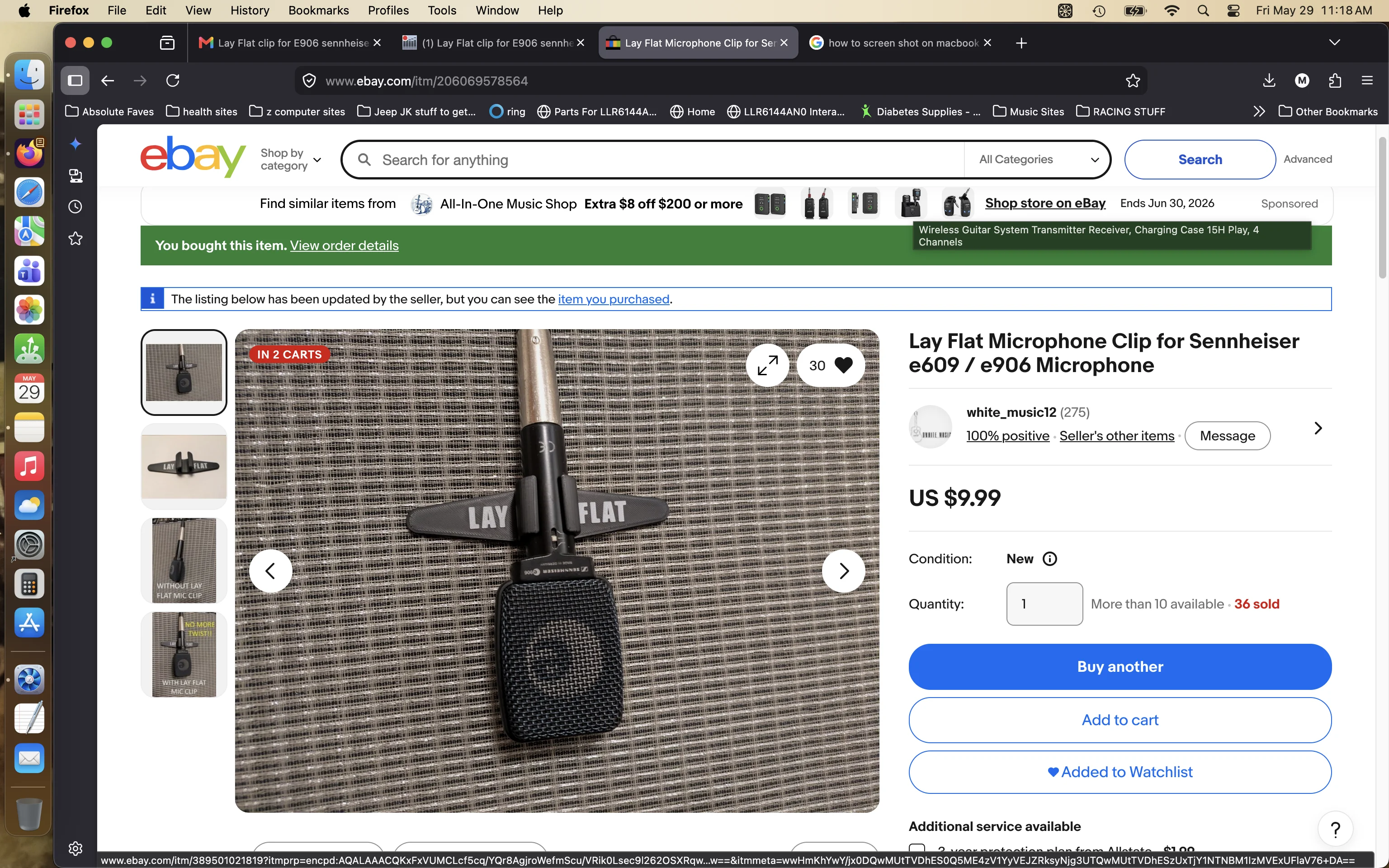Click the Quantity input box

1044,604
